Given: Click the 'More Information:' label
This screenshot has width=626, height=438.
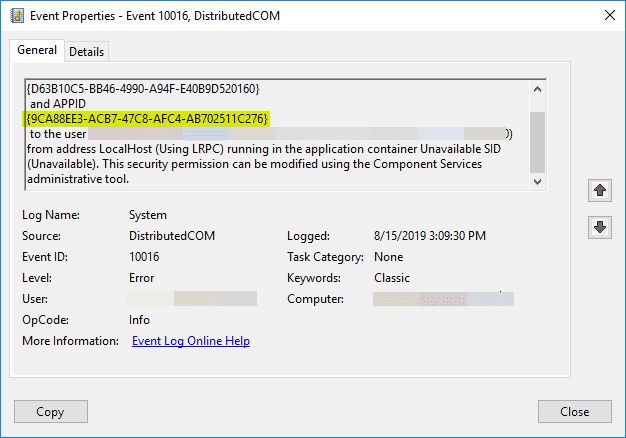Looking at the screenshot, I should [x=70, y=341].
